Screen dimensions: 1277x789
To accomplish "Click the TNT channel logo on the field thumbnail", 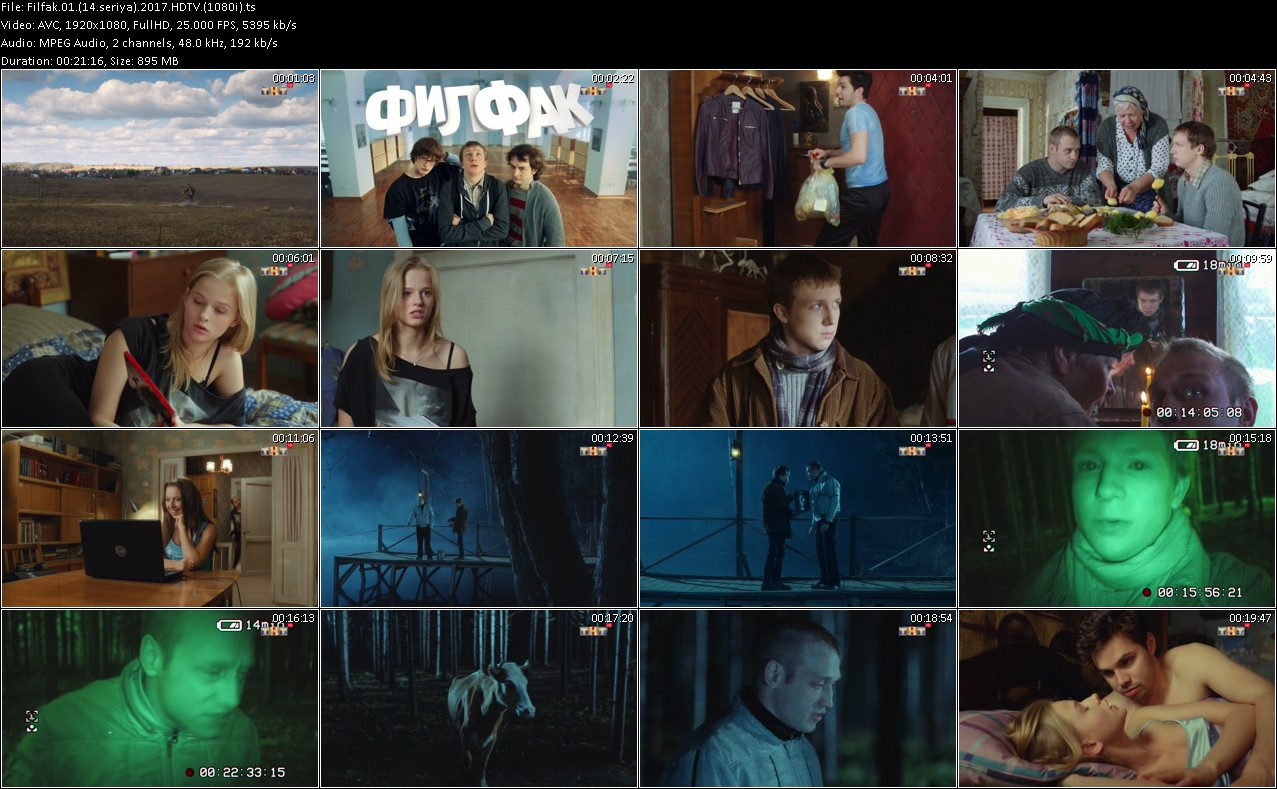I will pyautogui.click(x=273, y=91).
